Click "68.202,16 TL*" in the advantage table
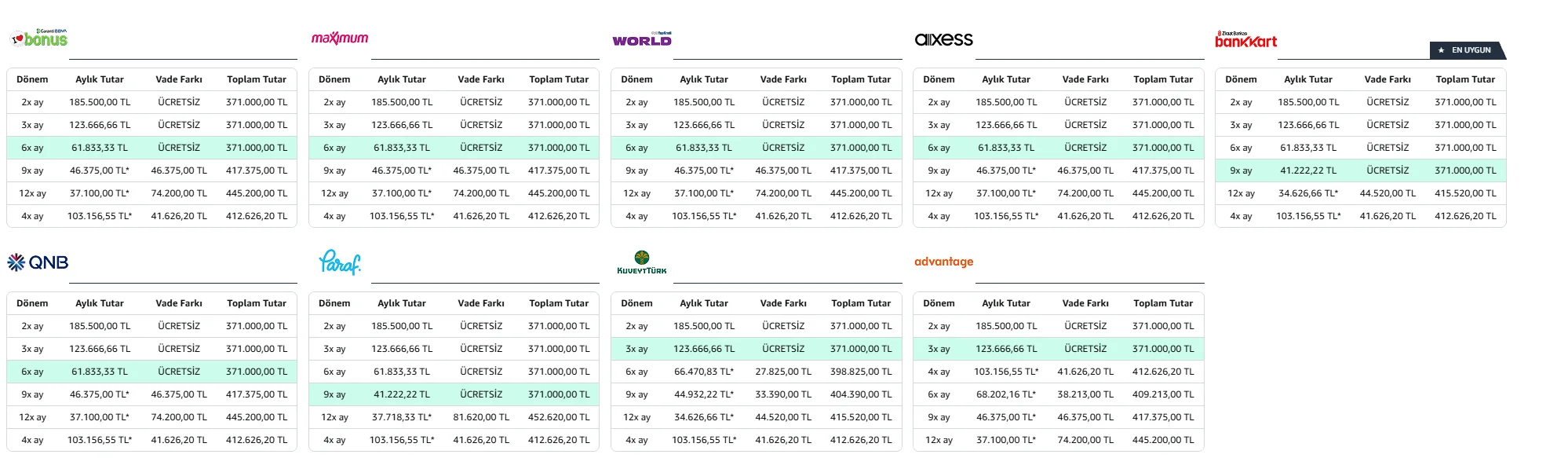Viewport: 1568px width, 458px height. (x=1006, y=394)
